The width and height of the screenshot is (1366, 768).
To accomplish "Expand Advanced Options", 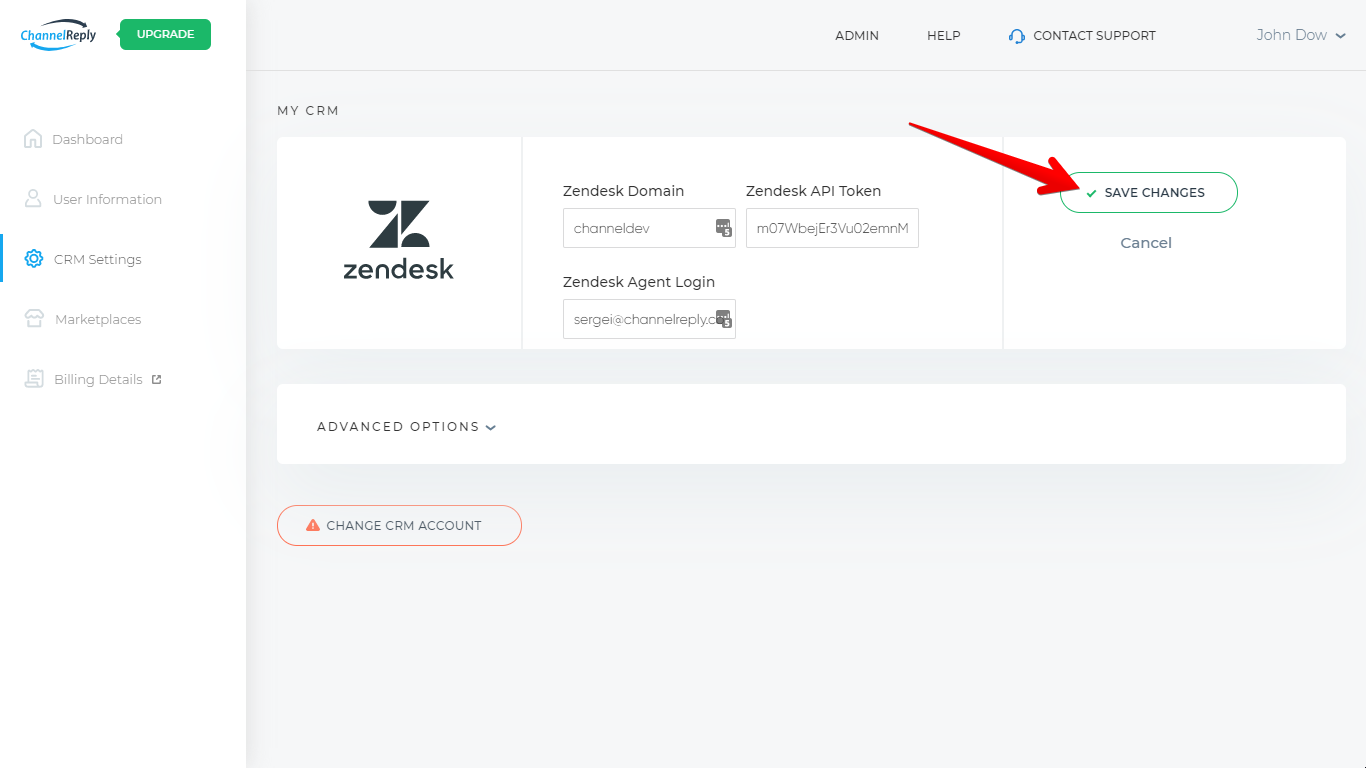I will click(407, 427).
